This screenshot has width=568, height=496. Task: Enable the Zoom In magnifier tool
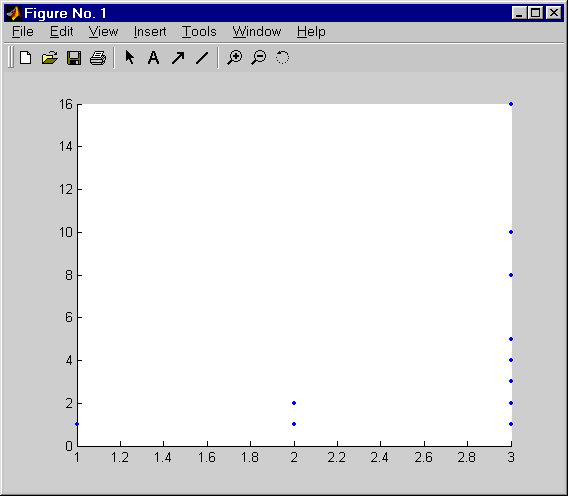(x=234, y=58)
